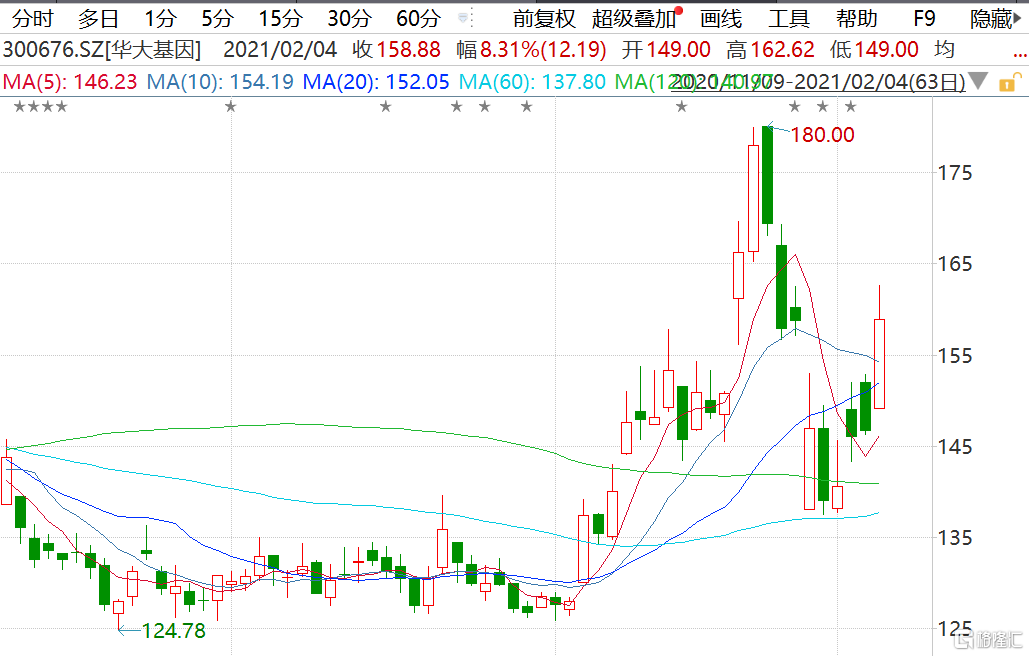Click the 均 average label
This screenshot has width=1029, height=656.
click(x=944, y=50)
